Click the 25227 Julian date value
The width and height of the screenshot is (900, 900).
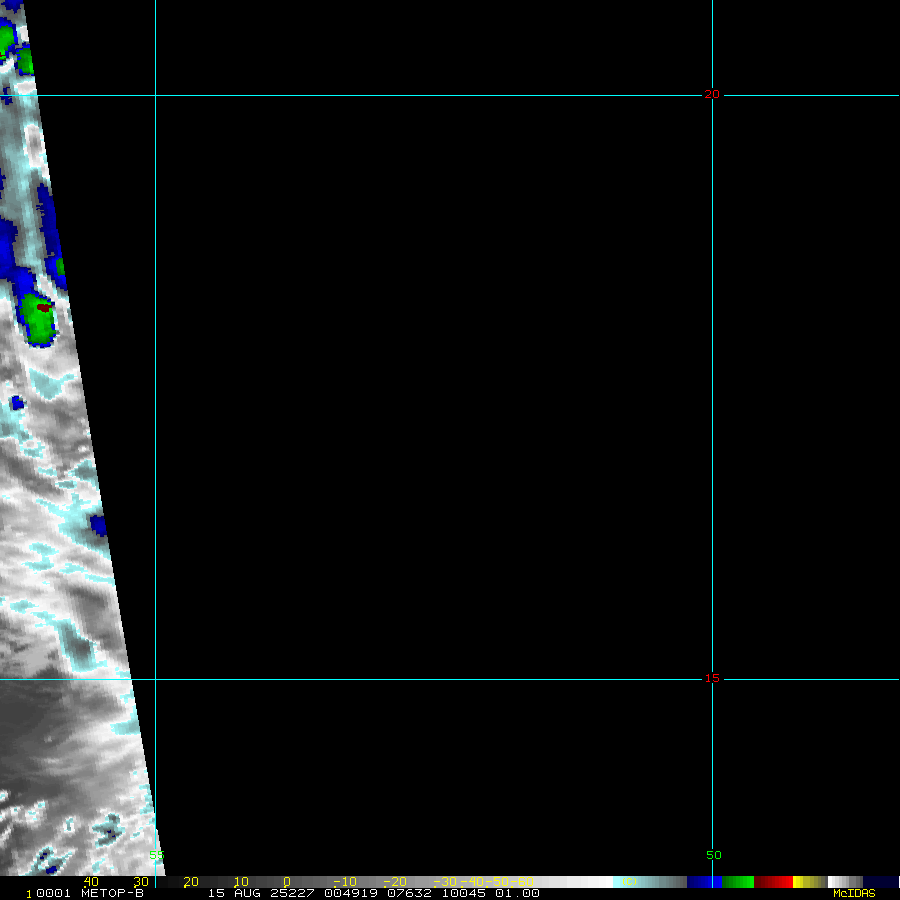pos(292,893)
